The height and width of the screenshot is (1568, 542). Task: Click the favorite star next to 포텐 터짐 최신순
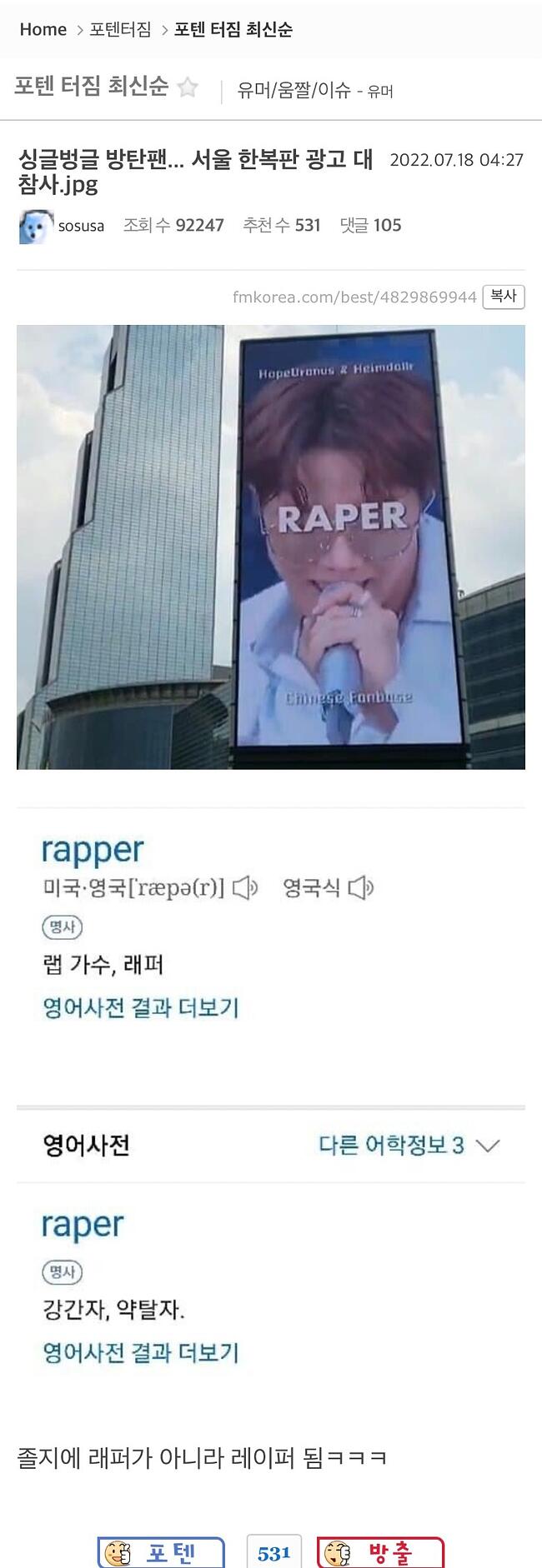point(188,87)
